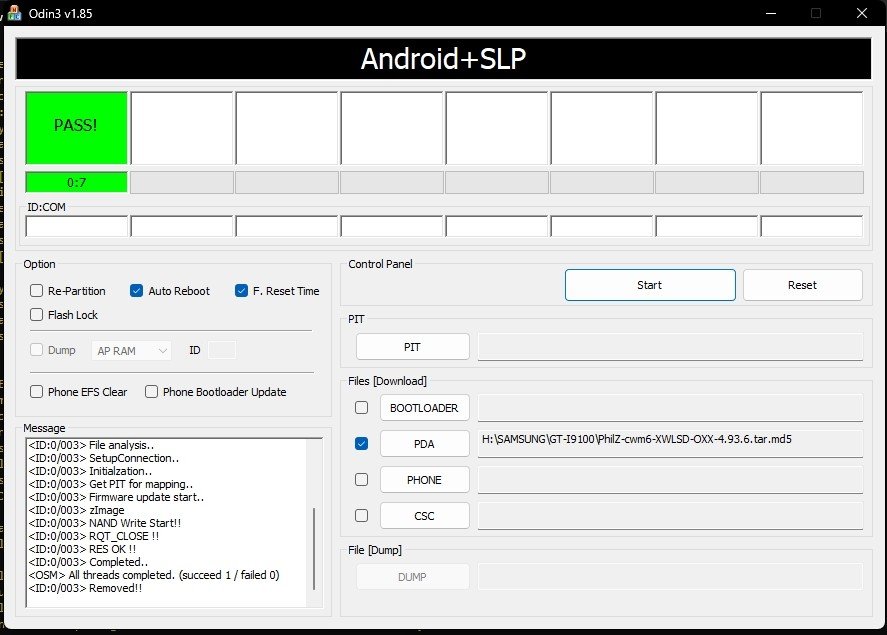Enable Phone Bootloader Update checkbox
887x635 pixels.
point(152,392)
